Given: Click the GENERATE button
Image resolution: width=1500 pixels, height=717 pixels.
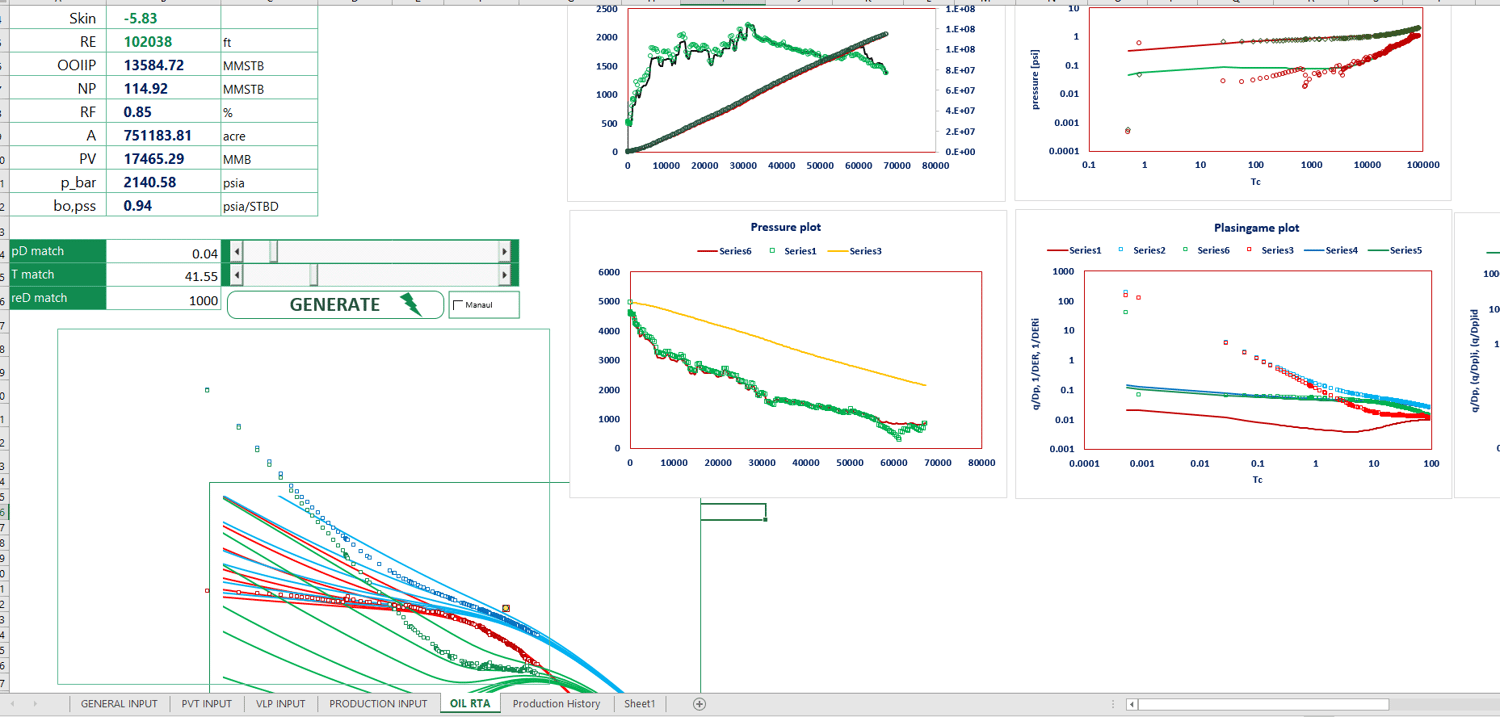Looking at the screenshot, I should point(335,305).
